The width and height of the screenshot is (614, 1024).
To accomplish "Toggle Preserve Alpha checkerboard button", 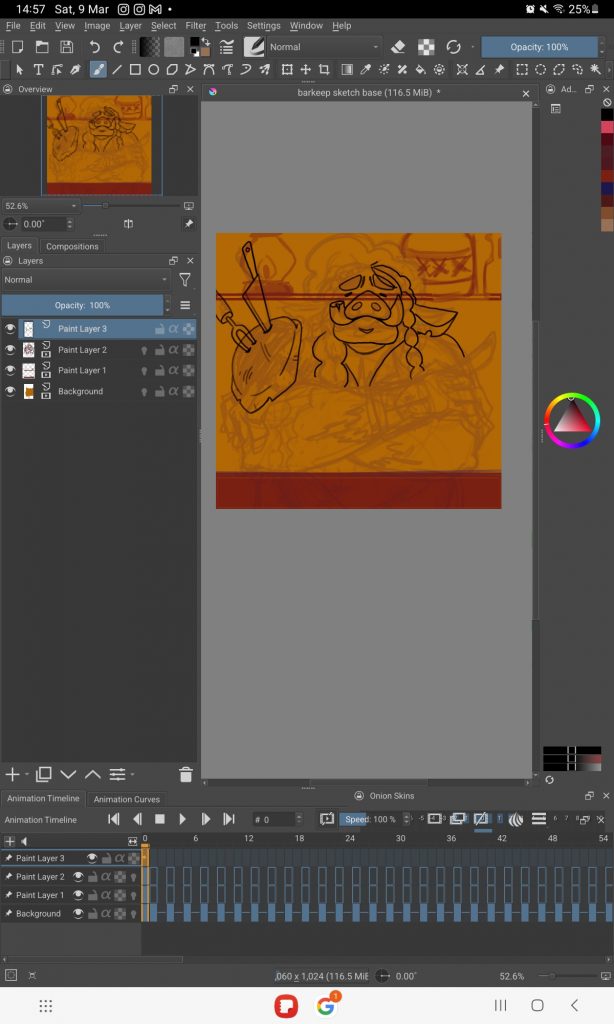I will (x=426, y=47).
